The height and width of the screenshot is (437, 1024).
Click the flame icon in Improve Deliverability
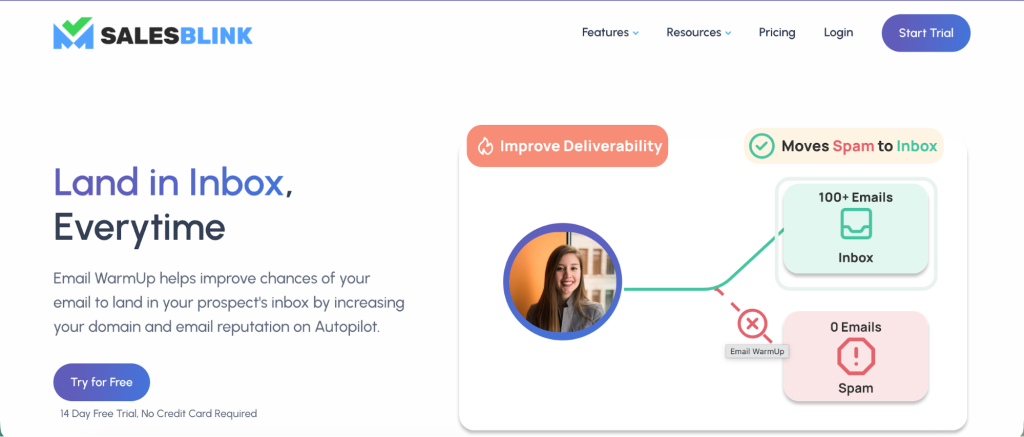485,146
